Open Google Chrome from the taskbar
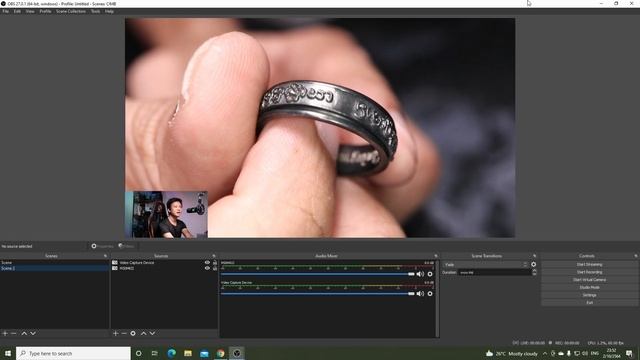Screen dimensions: 640x360 point(220,353)
